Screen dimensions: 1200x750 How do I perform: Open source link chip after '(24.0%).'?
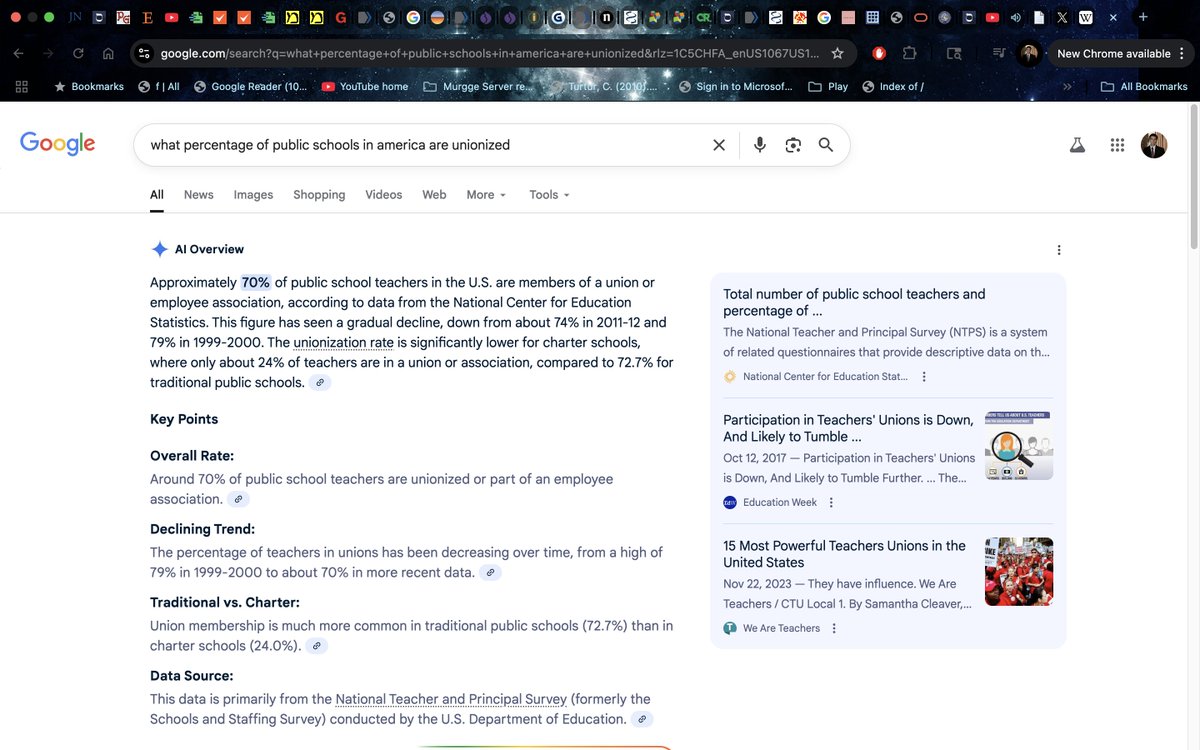click(x=317, y=646)
